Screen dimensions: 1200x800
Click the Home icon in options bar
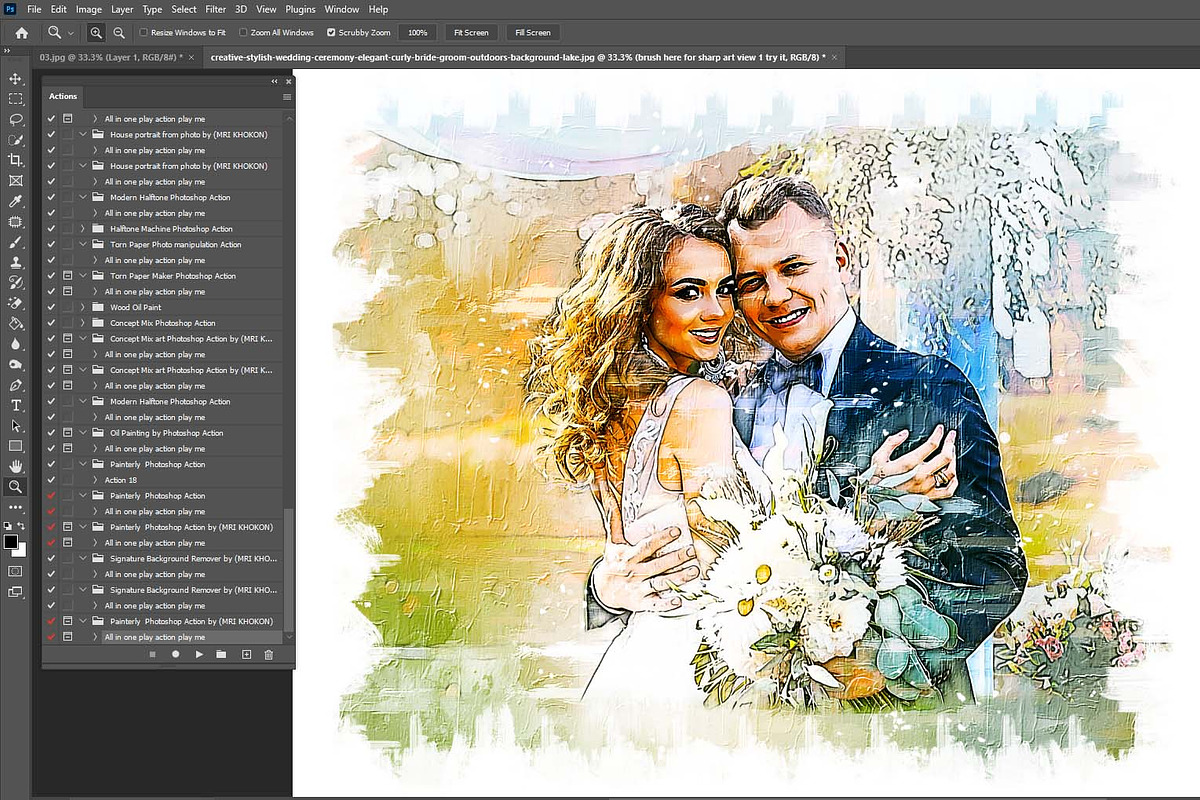coord(21,33)
